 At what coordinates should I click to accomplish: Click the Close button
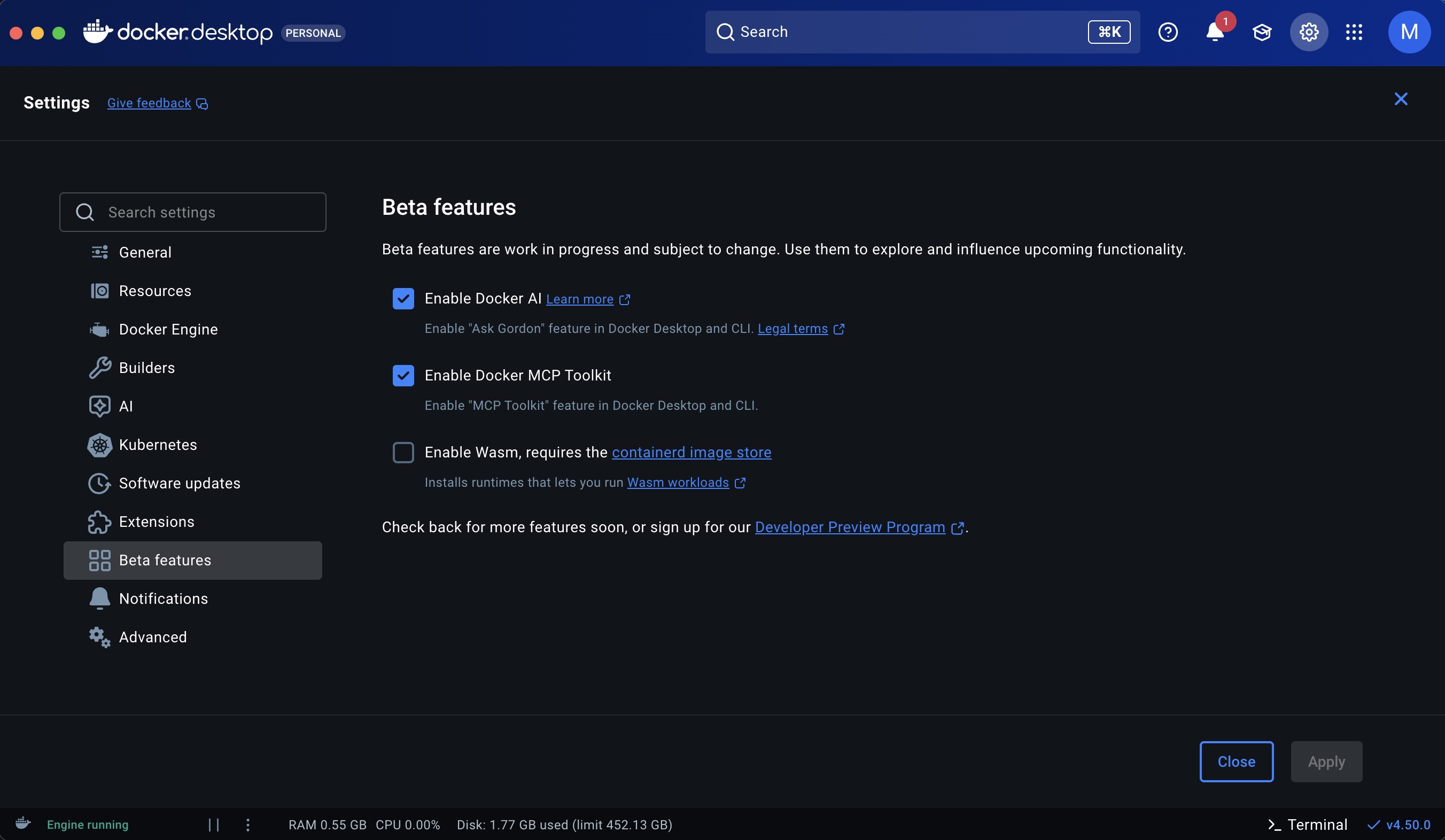[1236, 761]
